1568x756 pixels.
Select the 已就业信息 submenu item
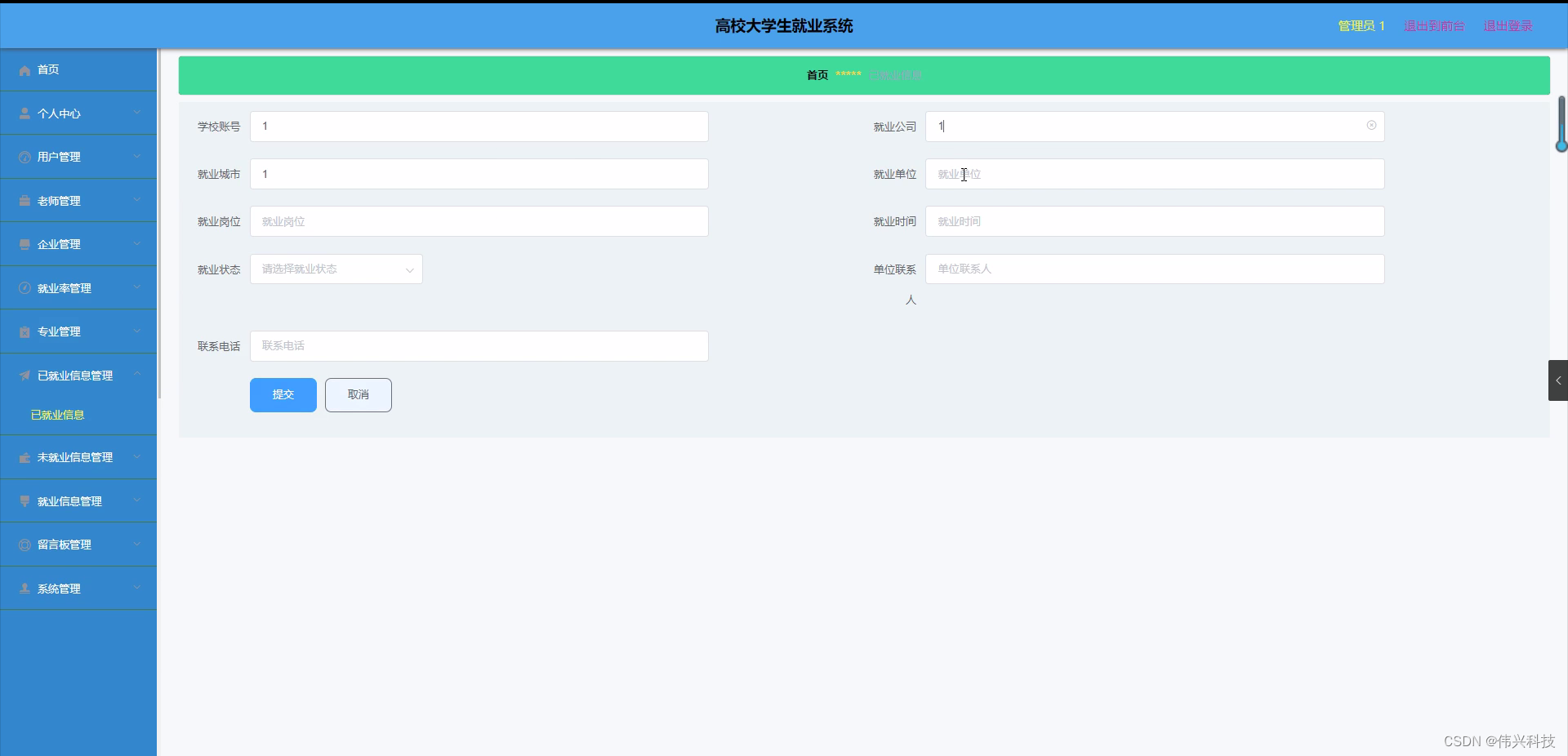(56, 415)
